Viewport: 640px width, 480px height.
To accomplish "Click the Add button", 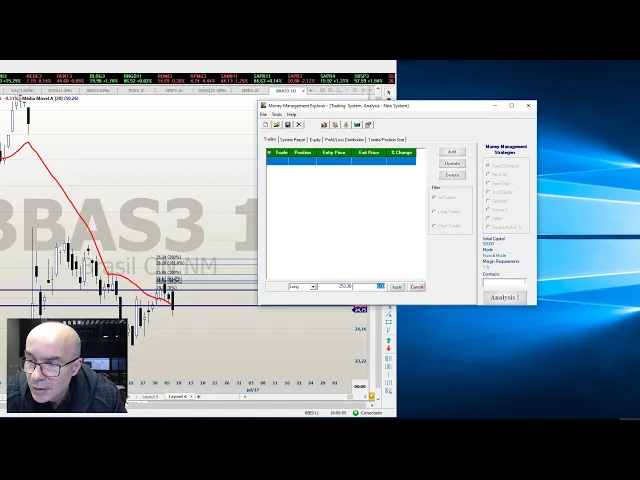I will [452, 152].
